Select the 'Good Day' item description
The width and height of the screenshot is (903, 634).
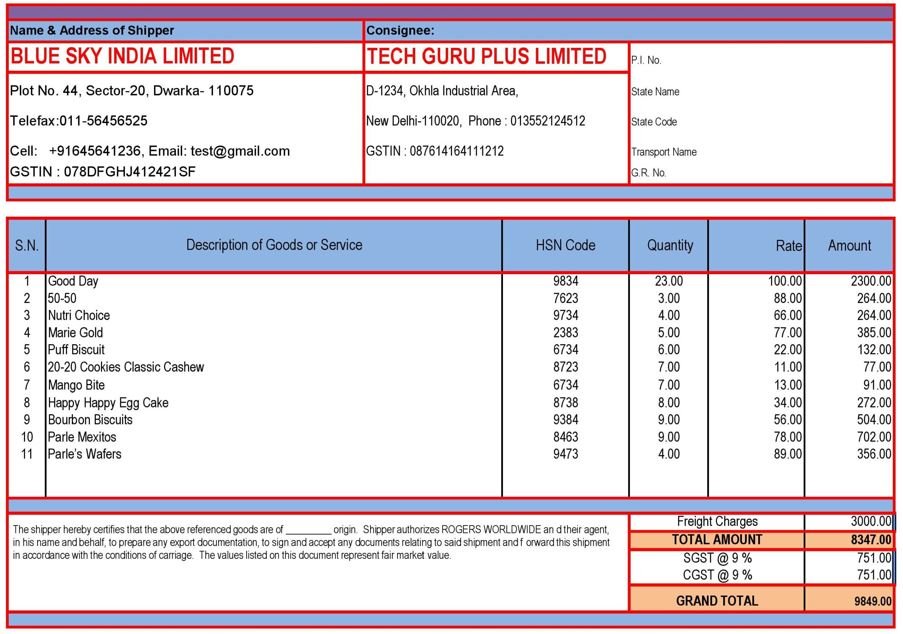pos(73,281)
